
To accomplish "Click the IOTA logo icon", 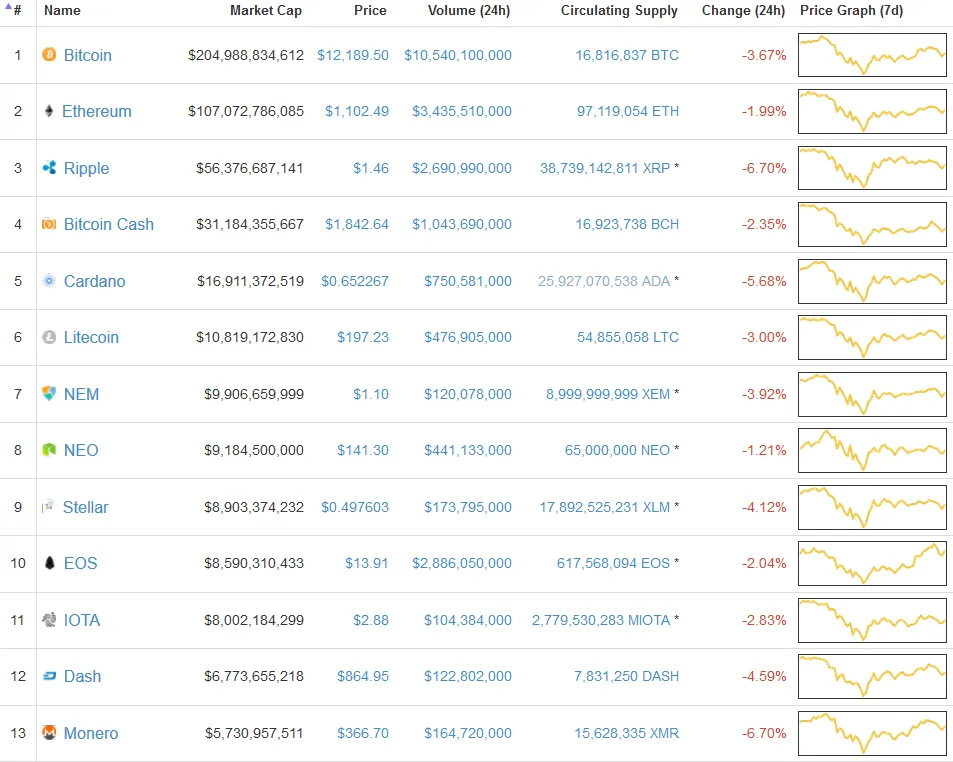I will pyautogui.click(x=49, y=620).
